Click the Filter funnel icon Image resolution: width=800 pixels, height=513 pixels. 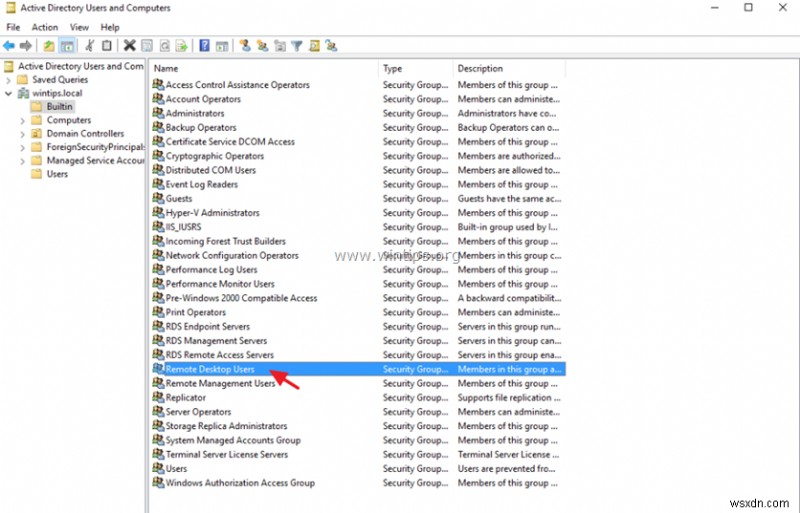297,46
